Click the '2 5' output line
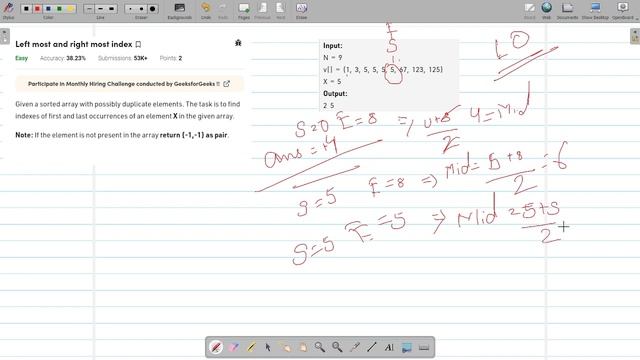The width and height of the screenshot is (640, 360). click(329, 105)
